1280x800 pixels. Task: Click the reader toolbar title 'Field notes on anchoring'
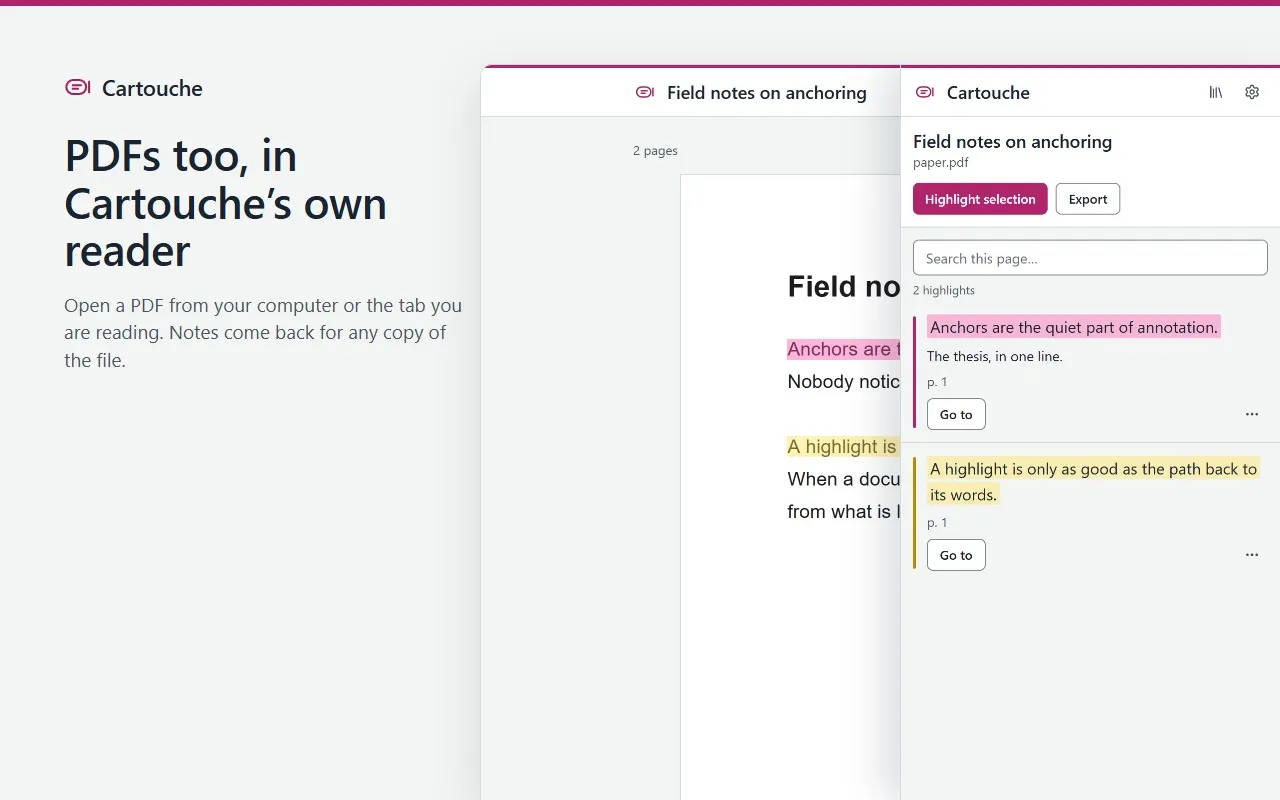(767, 93)
